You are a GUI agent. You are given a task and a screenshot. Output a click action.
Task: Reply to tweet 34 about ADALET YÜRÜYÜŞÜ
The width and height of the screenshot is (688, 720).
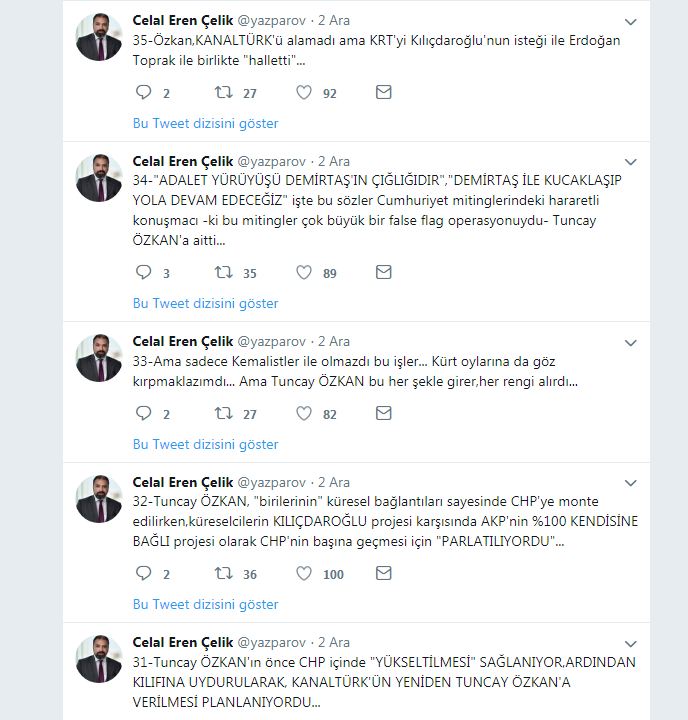(x=143, y=272)
